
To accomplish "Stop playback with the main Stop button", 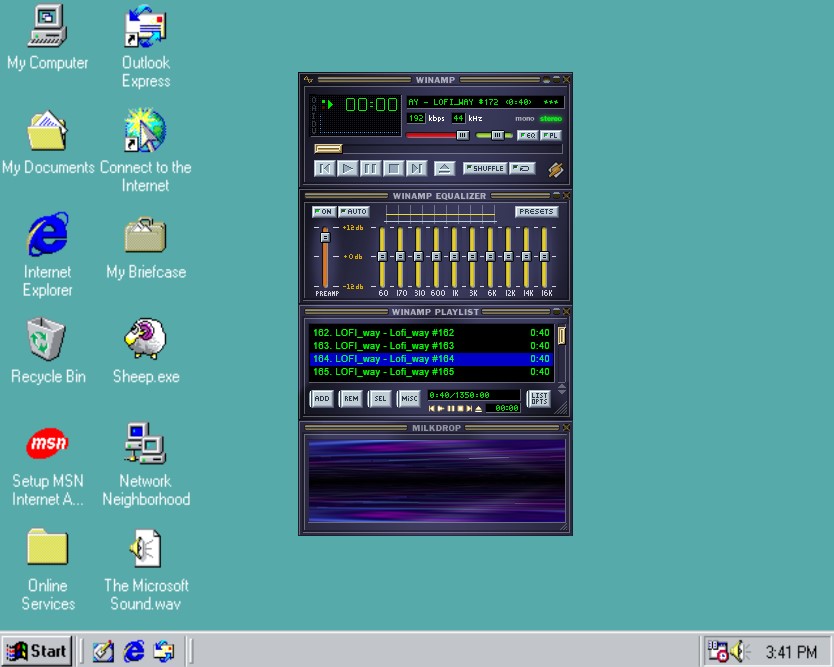I will pyautogui.click(x=394, y=169).
